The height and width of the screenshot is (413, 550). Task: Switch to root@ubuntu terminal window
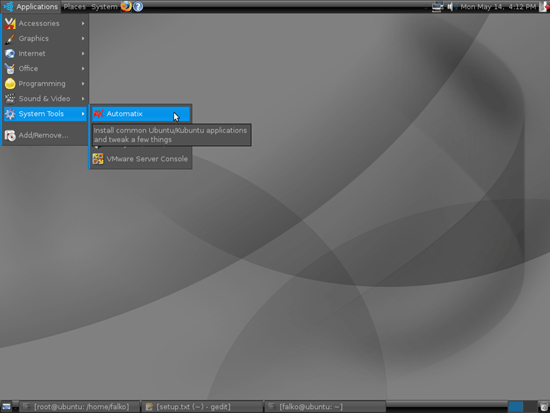[x=79, y=407]
